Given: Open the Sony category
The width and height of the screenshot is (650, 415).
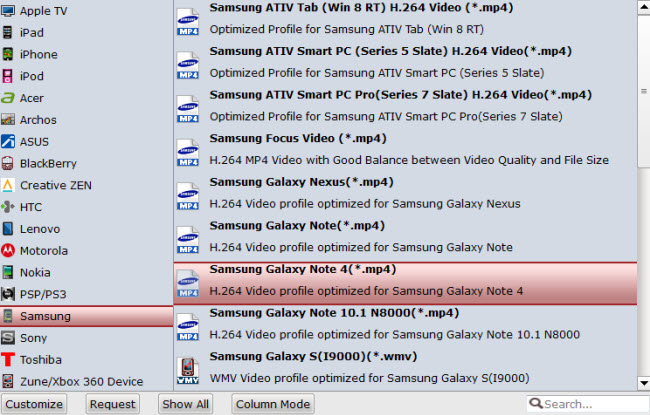Looking at the screenshot, I should coord(86,338).
